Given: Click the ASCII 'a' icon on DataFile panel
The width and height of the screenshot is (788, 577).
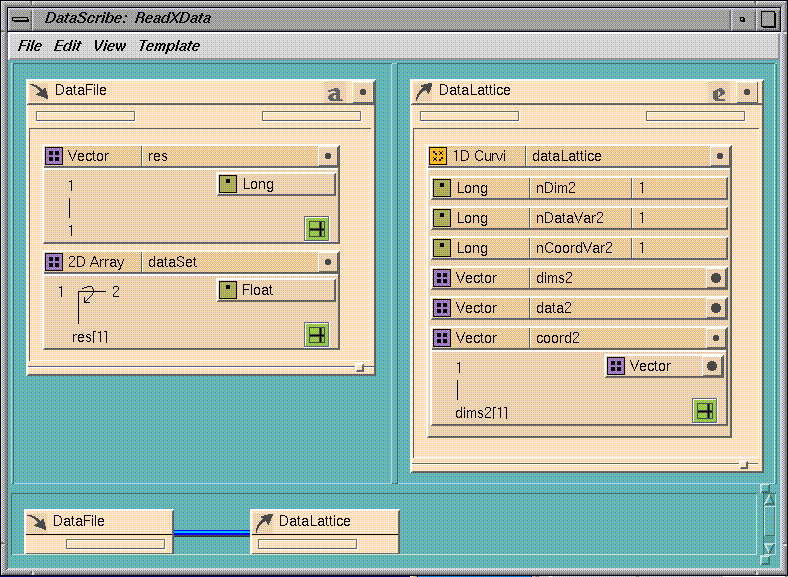Looking at the screenshot, I should pyautogui.click(x=336, y=93).
